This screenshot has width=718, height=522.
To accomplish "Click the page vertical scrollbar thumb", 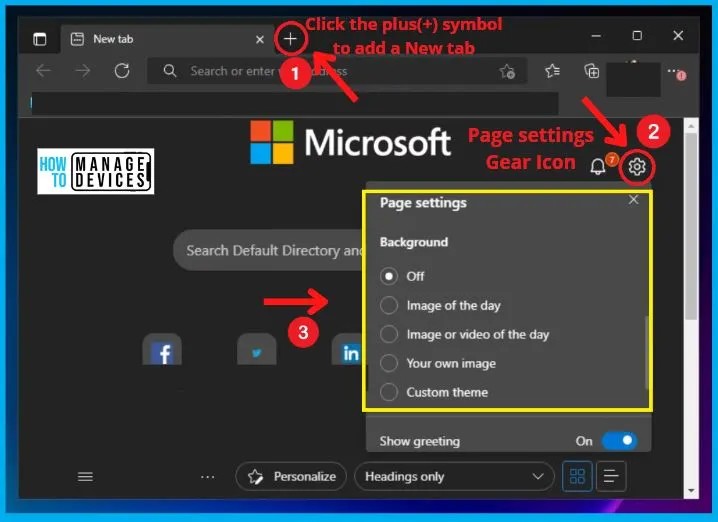I will (x=691, y=227).
